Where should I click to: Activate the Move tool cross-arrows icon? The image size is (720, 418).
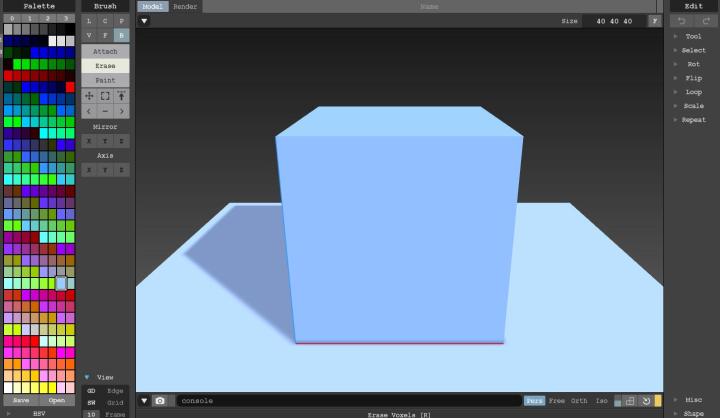89,96
